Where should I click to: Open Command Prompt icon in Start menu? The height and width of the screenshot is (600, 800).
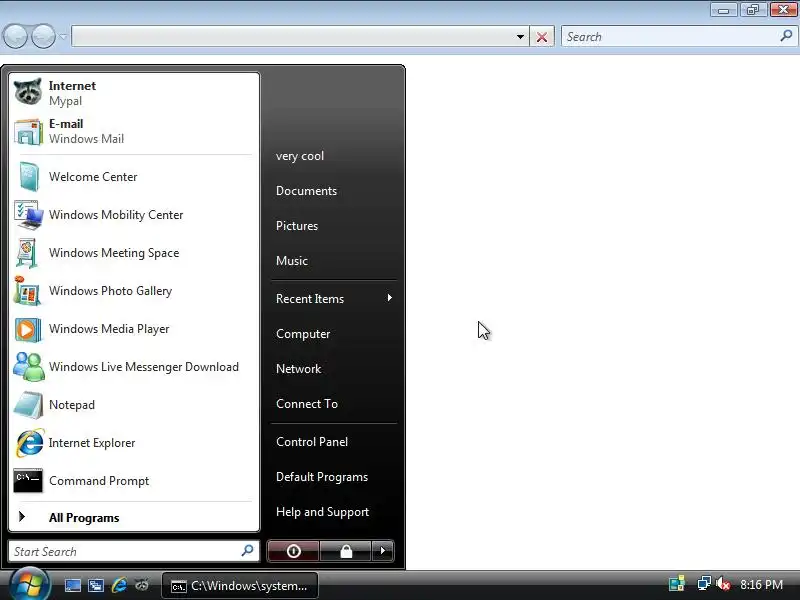(x=28, y=481)
